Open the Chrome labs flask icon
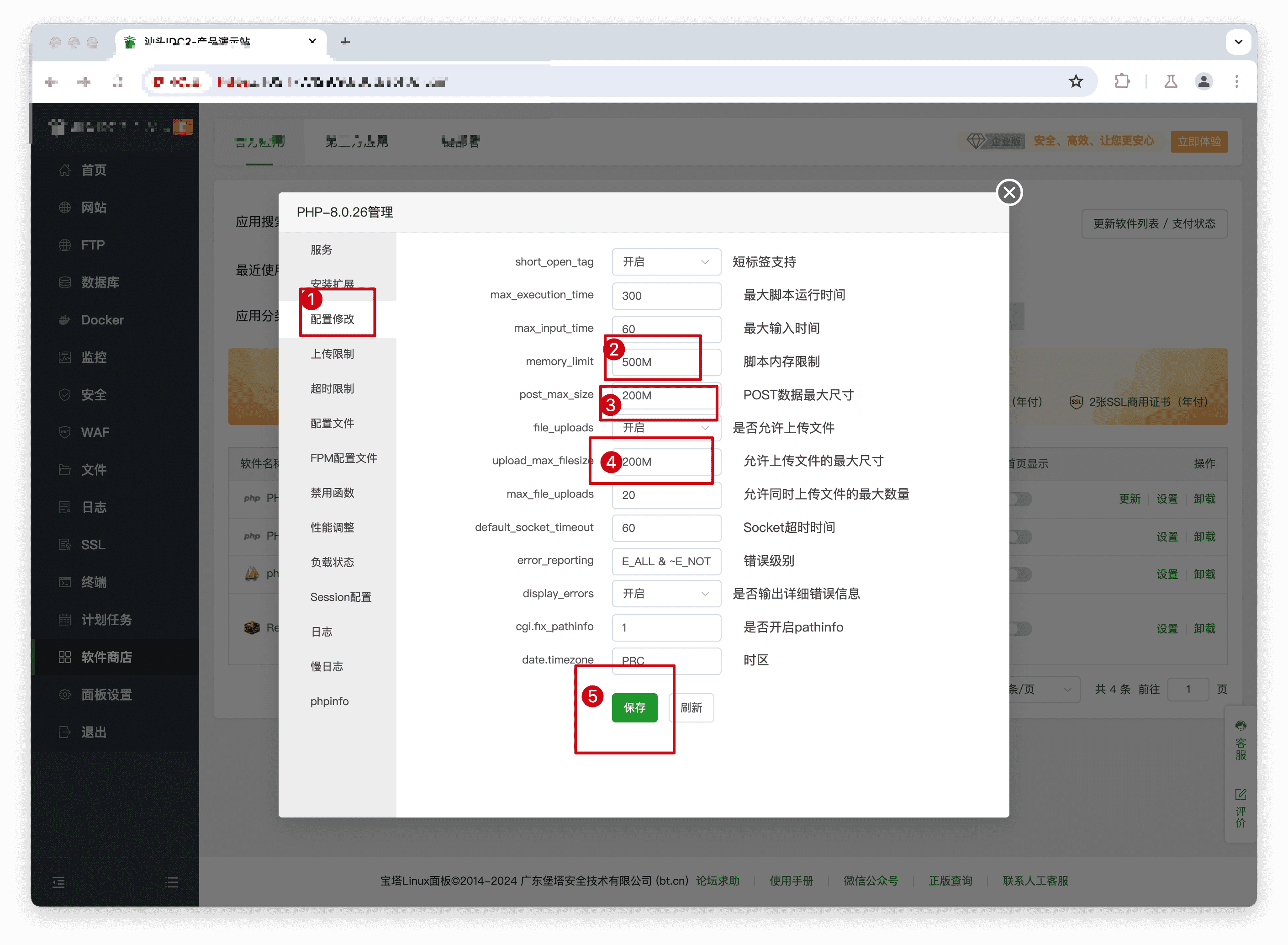Image resolution: width=1288 pixels, height=945 pixels. coord(1170,81)
